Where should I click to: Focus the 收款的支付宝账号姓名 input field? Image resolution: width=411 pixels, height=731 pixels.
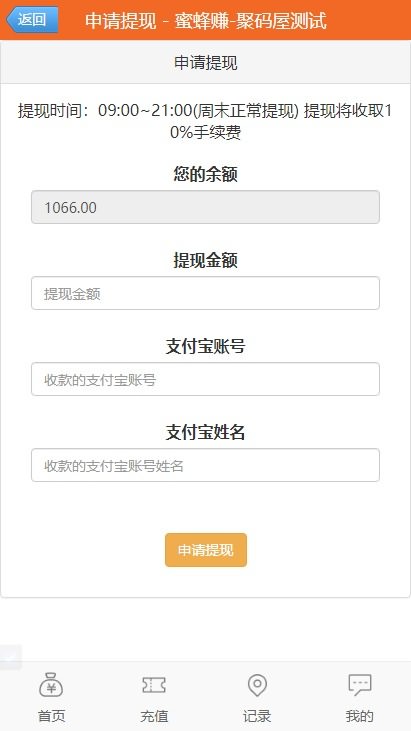(x=206, y=465)
